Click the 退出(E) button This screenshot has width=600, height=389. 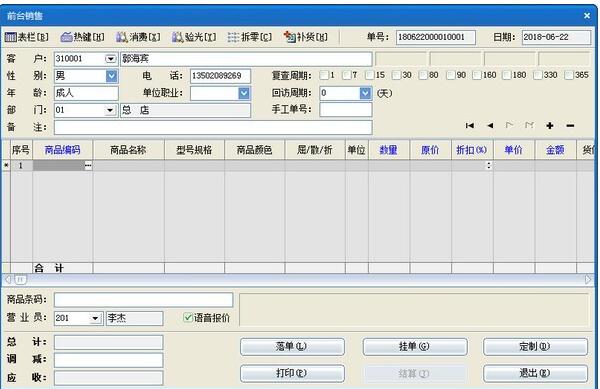[x=535, y=373]
